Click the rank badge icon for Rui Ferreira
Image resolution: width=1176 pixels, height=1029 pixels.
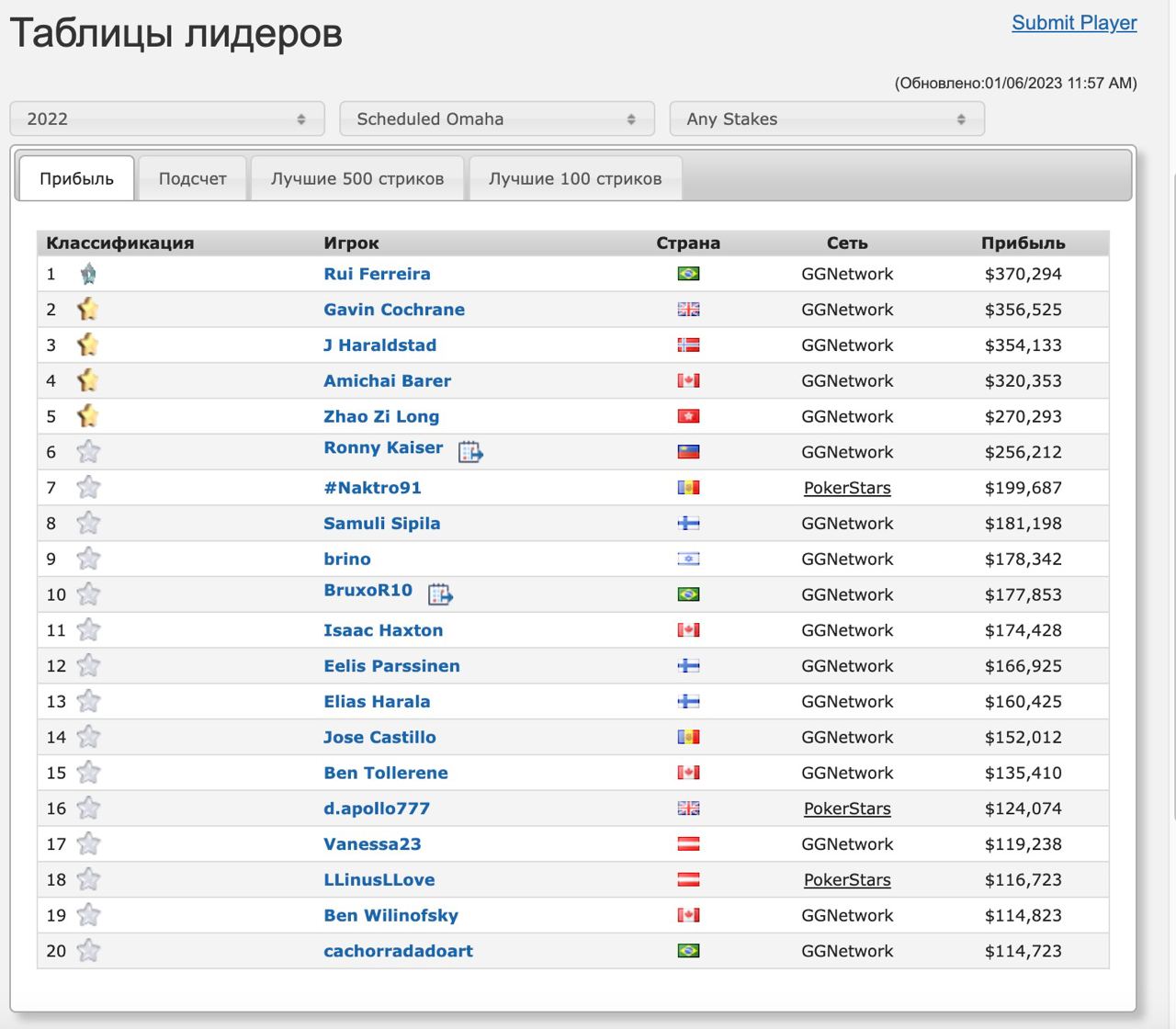pyautogui.click(x=88, y=274)
